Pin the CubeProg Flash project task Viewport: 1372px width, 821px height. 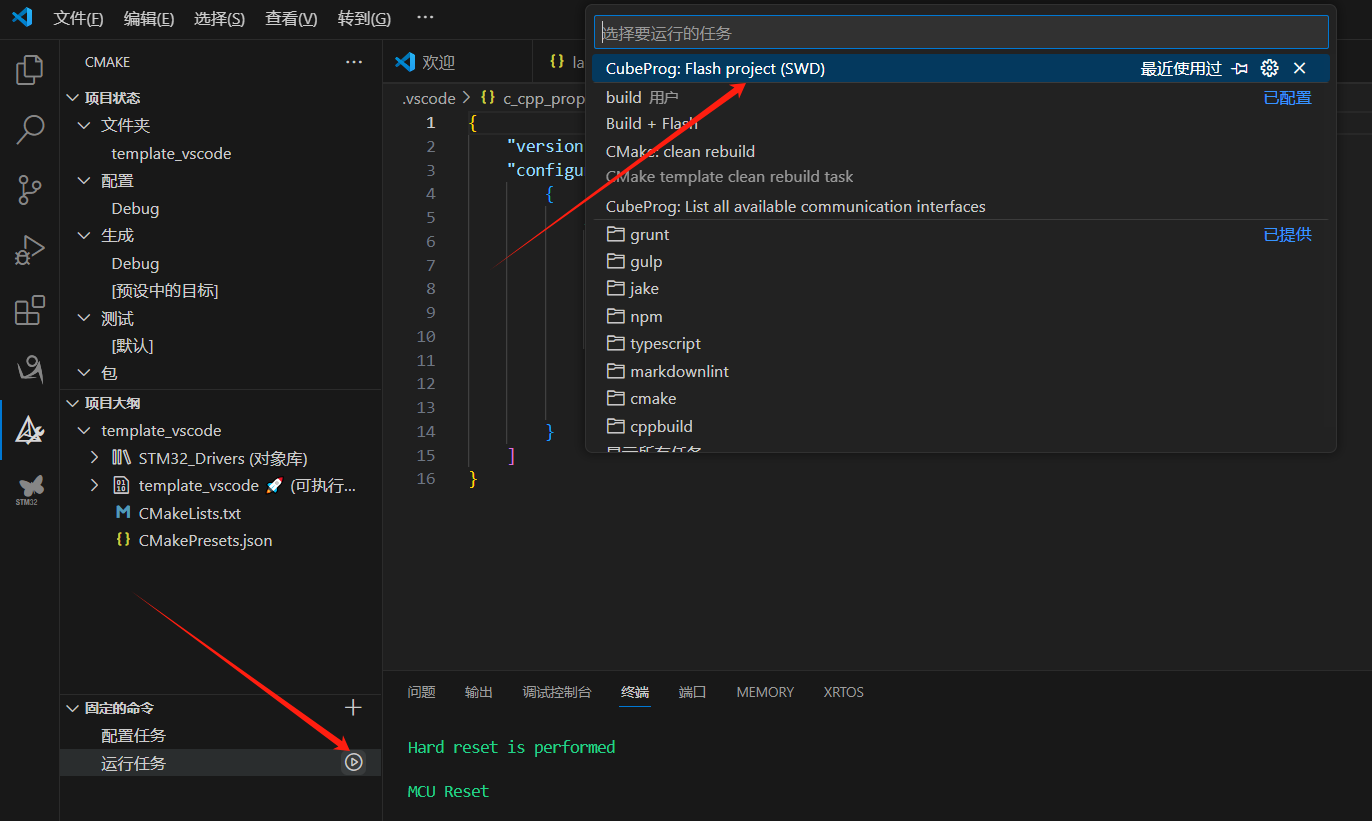[1241, 68]
